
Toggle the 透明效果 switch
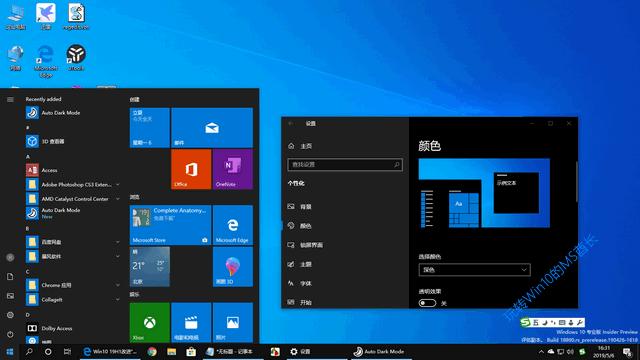point(427,303)
